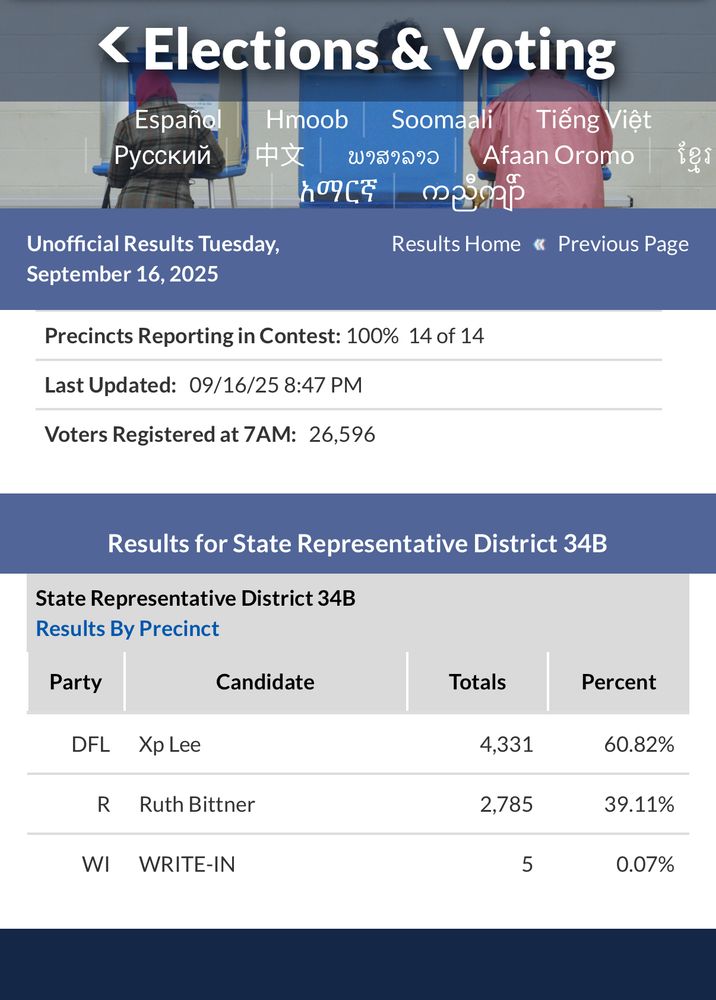The image size is (716, 1000).
Task: Select the Hmoob language option
Action: [x=307, y=120]
